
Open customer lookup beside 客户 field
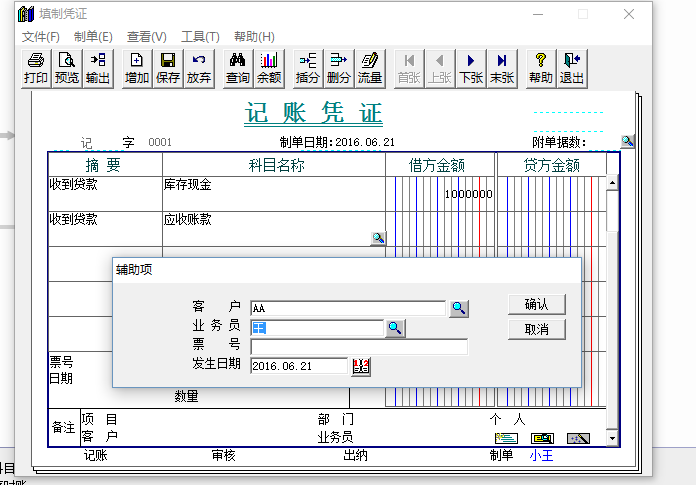coord(459,308)
